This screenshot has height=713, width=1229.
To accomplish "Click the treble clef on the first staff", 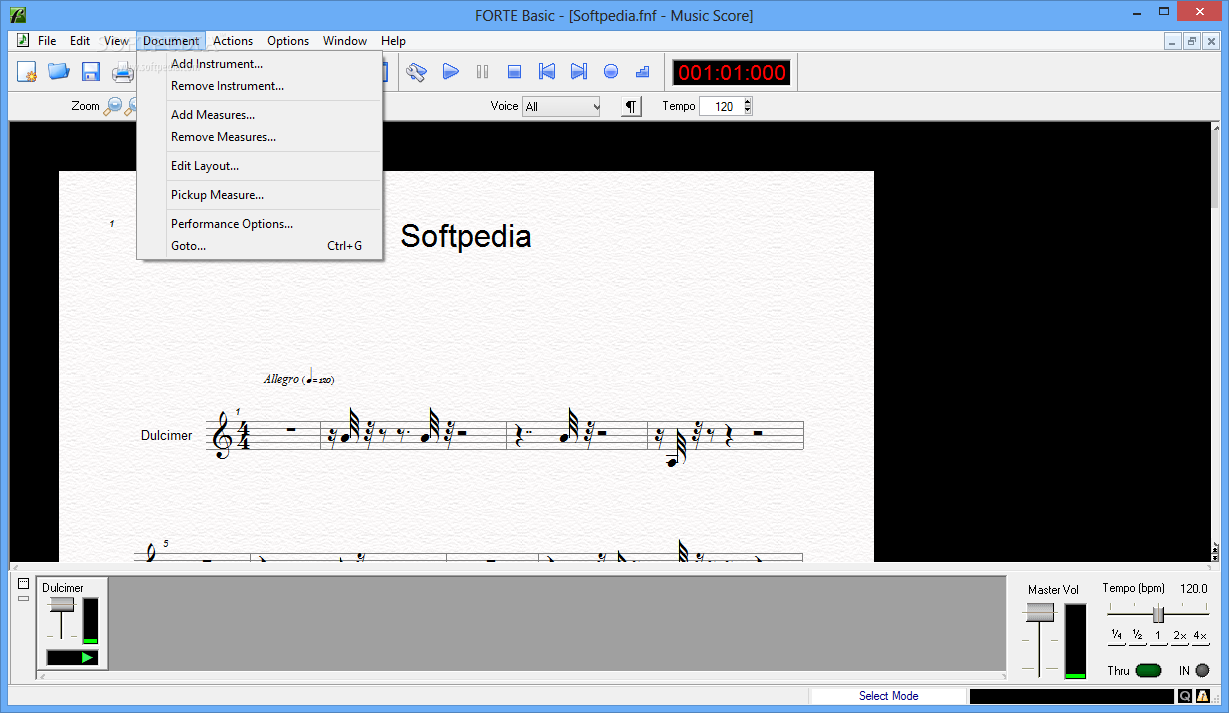I will [x=222, y=436].
